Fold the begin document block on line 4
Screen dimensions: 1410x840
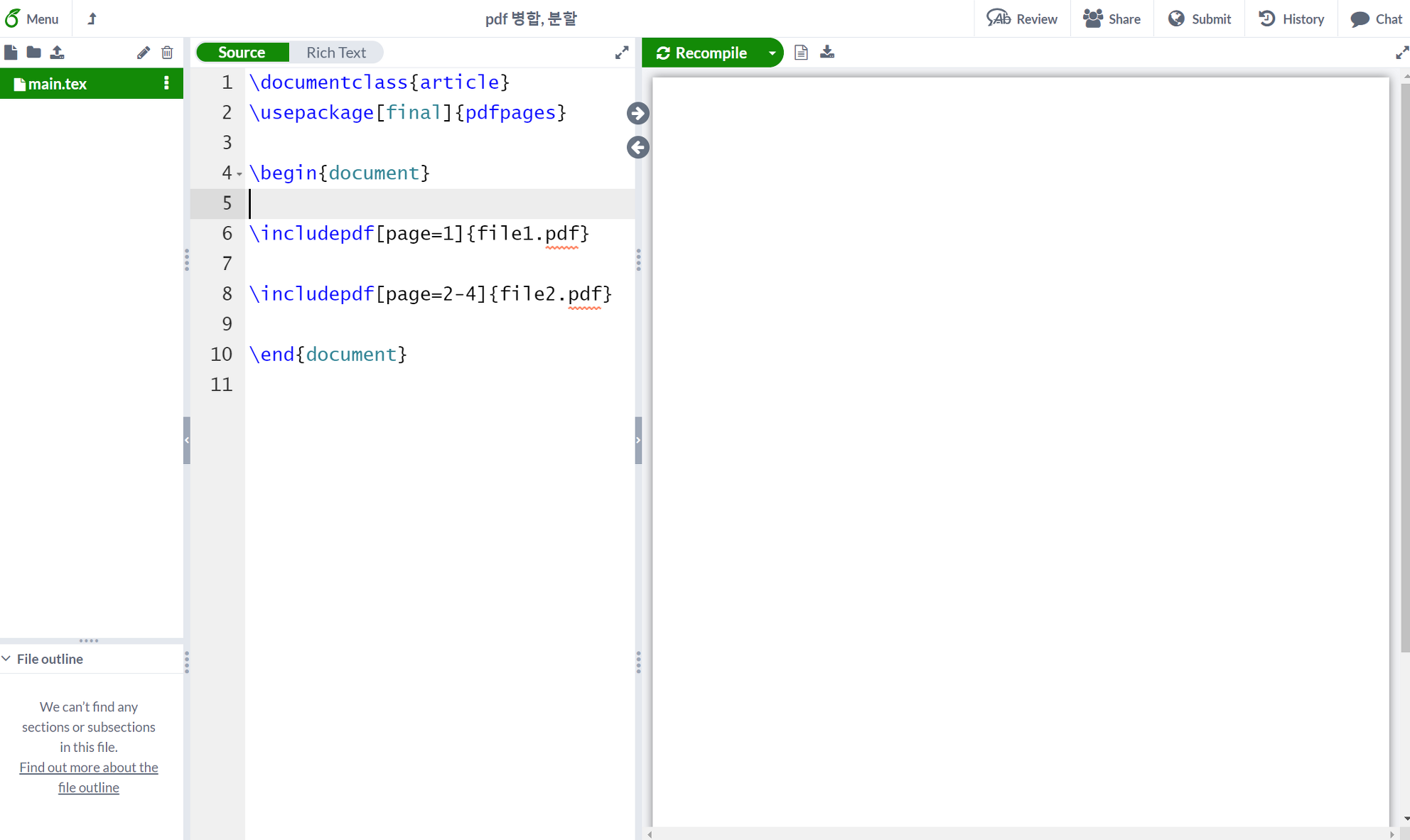pos(240,174)
